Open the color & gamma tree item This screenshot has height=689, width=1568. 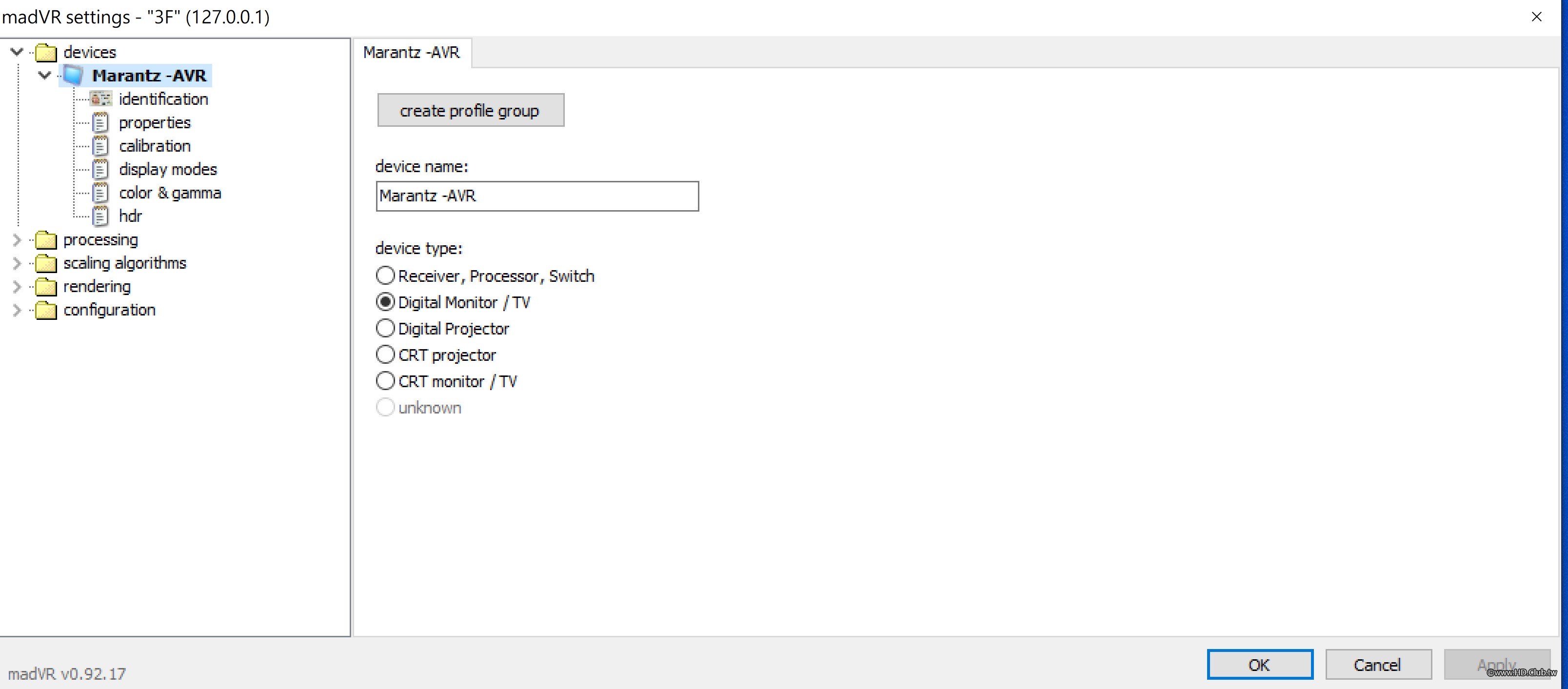(x=170, y=193)
